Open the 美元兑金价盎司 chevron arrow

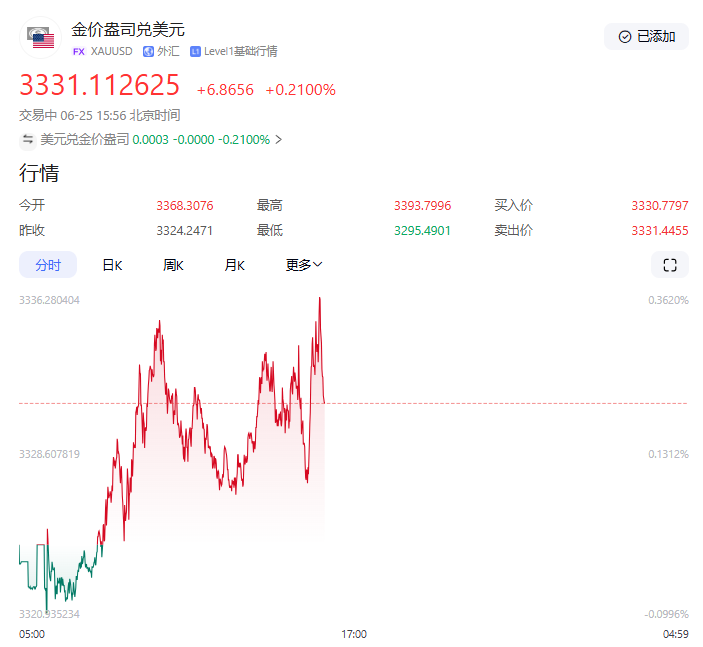pyautogui.click(x=279, y=140)
